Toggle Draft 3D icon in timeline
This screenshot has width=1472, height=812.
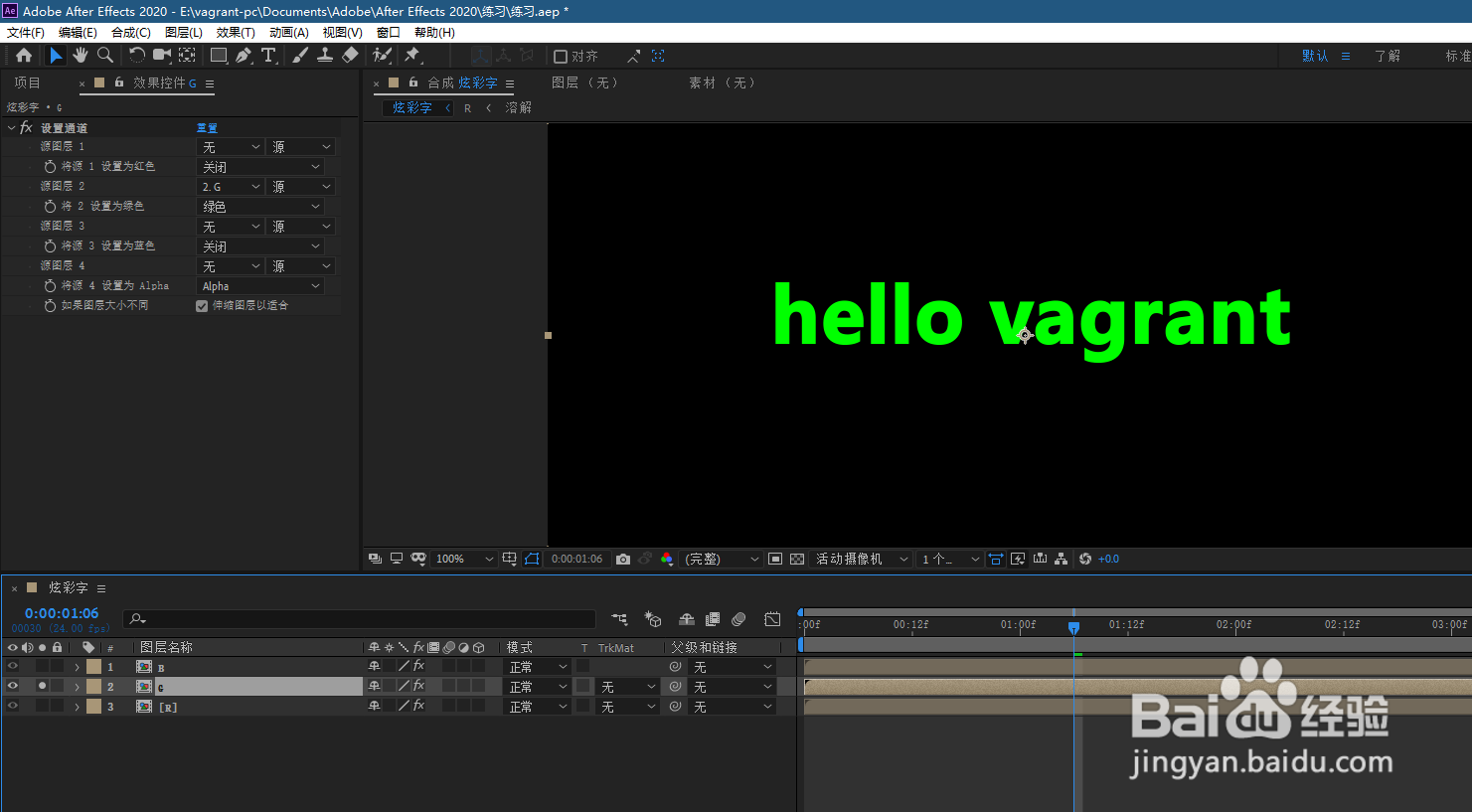pyautogui.click(x=653, y=619)
